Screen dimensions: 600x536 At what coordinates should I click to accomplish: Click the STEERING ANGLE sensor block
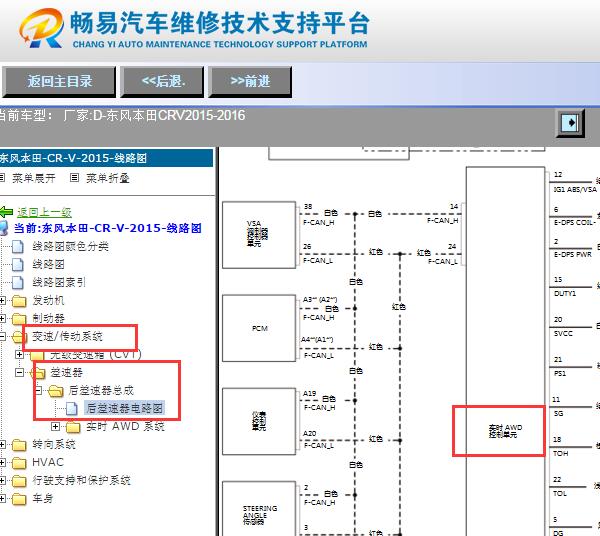[x=259, y=509]
